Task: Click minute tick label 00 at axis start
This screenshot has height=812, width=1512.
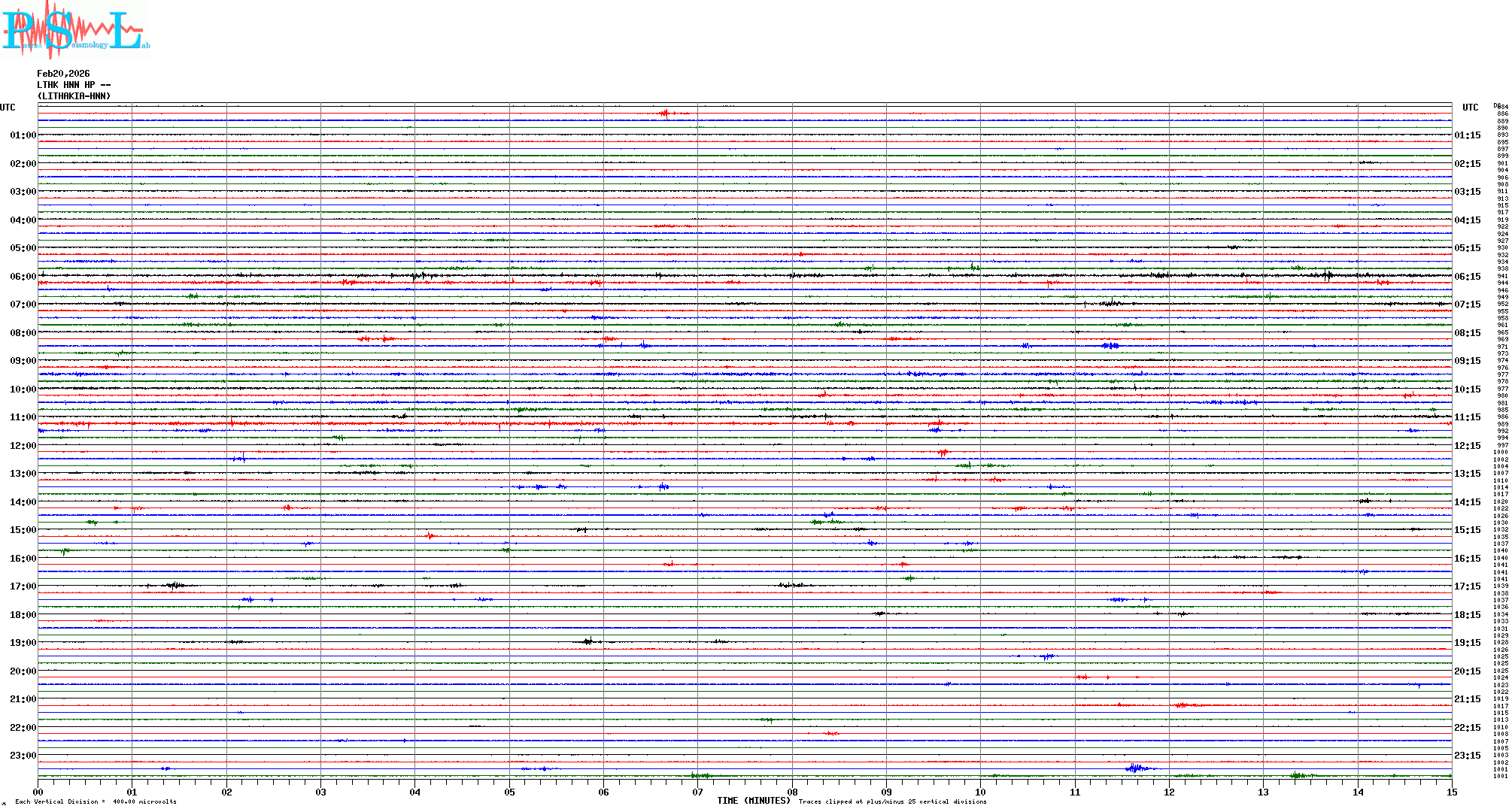Action: tap(38, 792)
